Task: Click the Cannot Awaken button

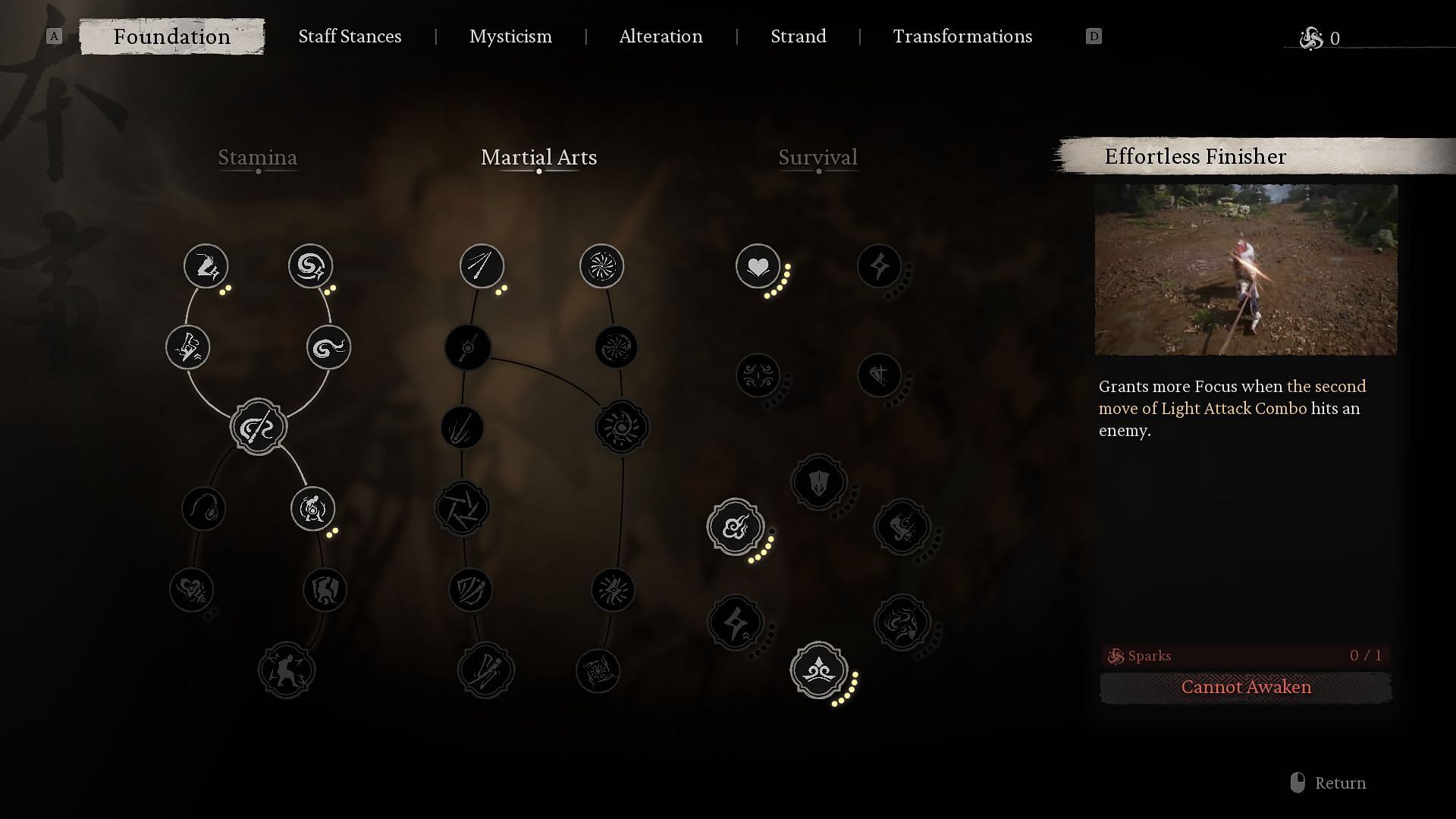Action: (1246, 687)
